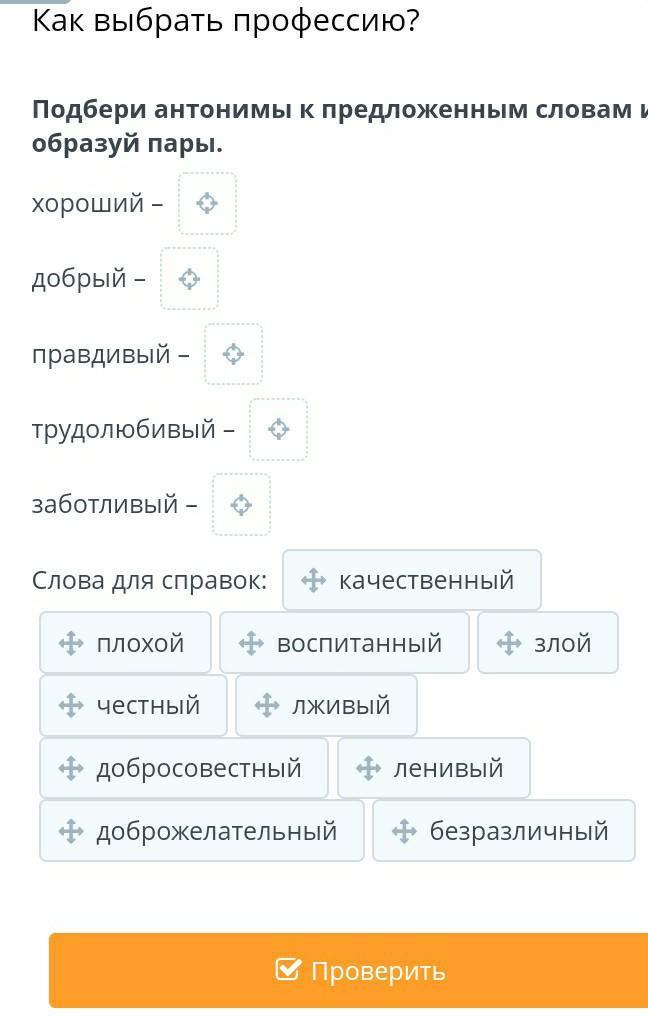Click move handle icon on плохой chip
This screenshot has width=648, height=1016.
tap(71, 643)
